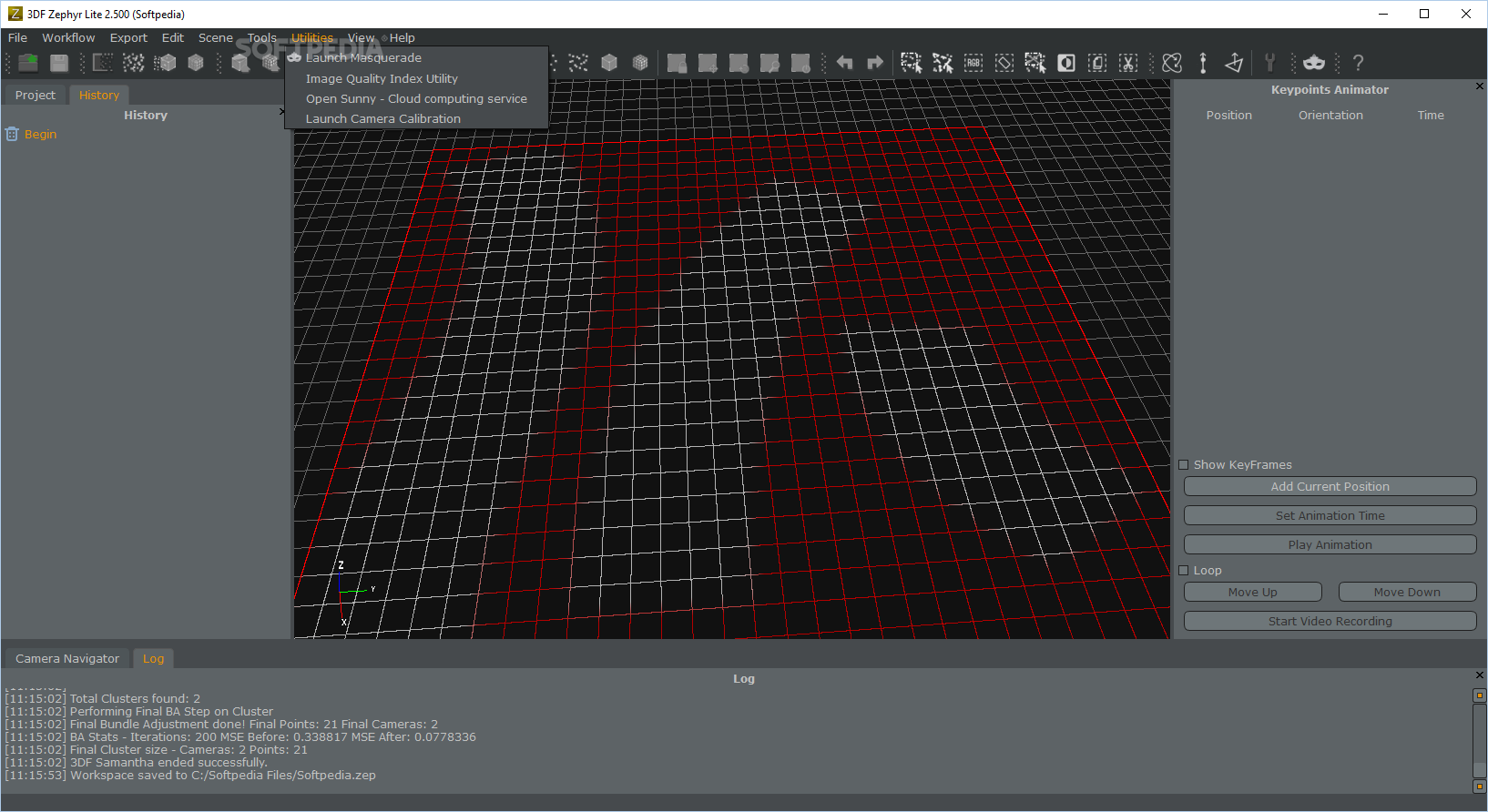Open the Scene menu
This screenshot has height=812, width=1488.
[216, 38]
